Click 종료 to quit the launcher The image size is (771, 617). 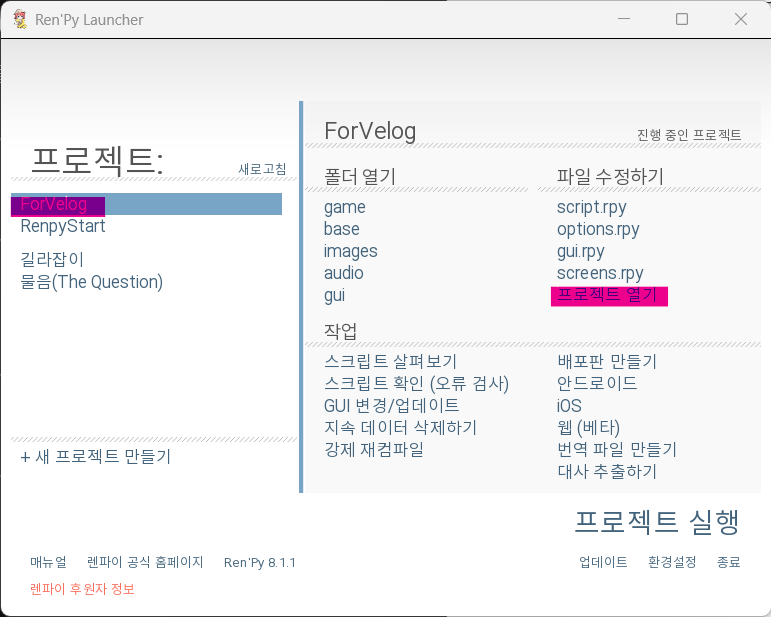click(728, 562)
